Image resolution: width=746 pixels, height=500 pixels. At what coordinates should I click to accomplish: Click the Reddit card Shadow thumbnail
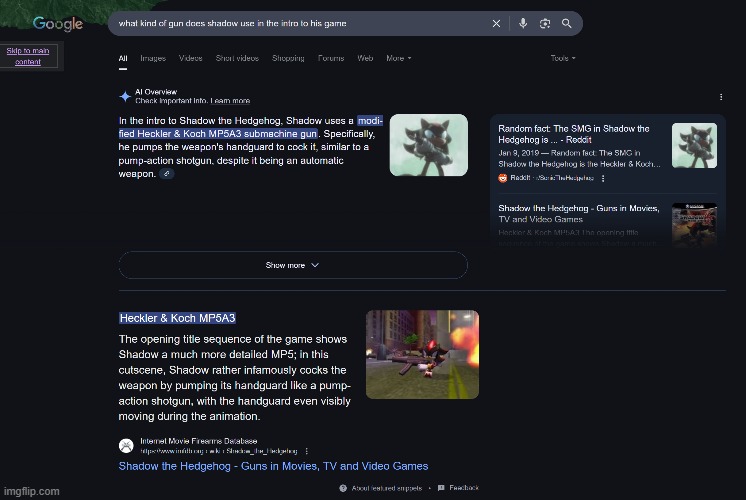pos(694,146)
